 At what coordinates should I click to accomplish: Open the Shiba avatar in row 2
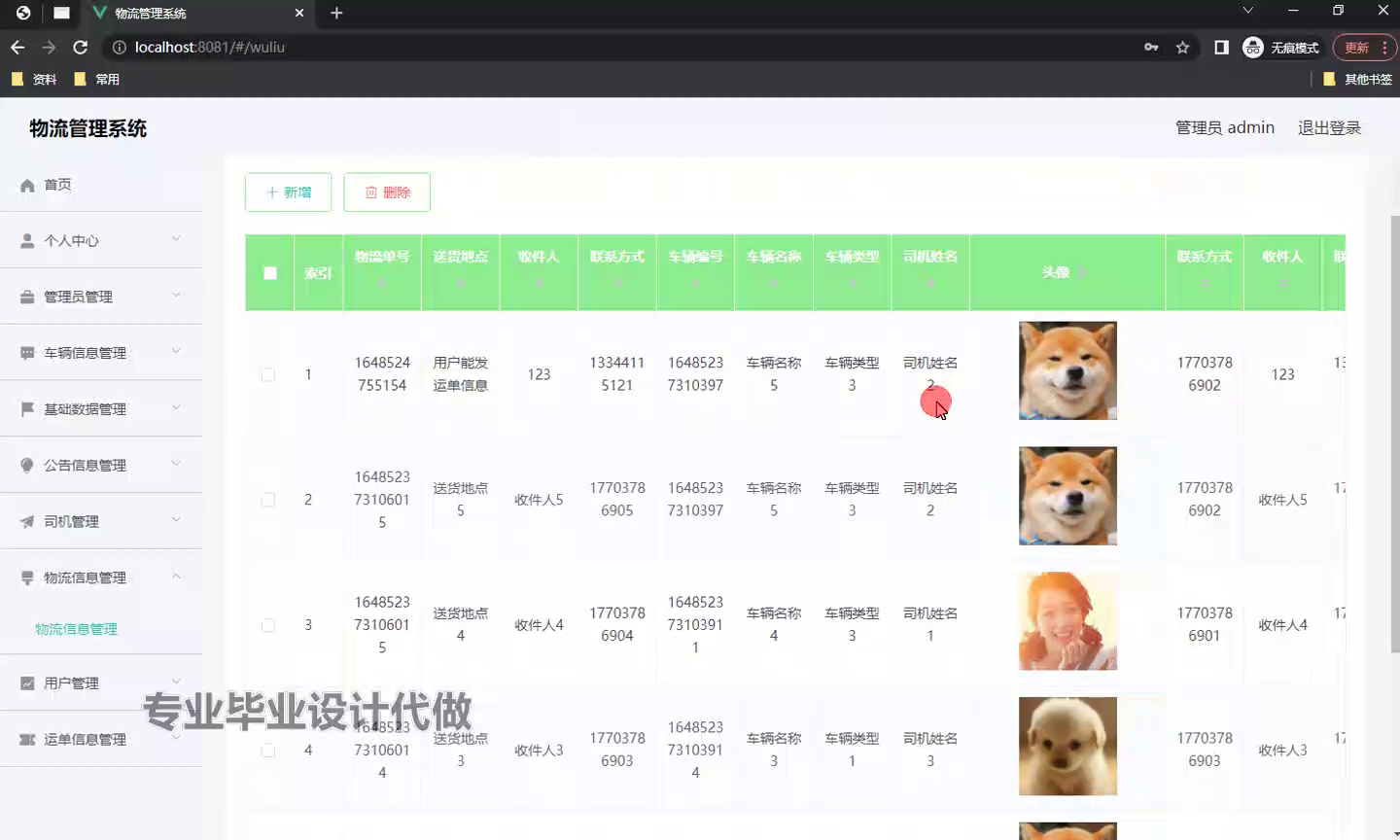coord(1067,496)
